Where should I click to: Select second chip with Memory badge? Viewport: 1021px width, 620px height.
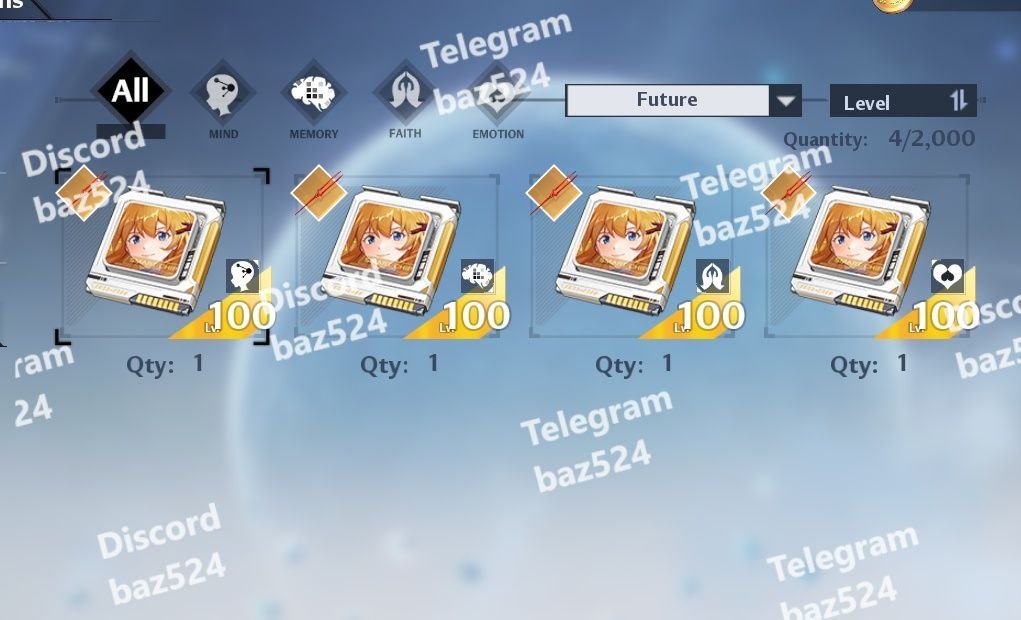point(397,256)
